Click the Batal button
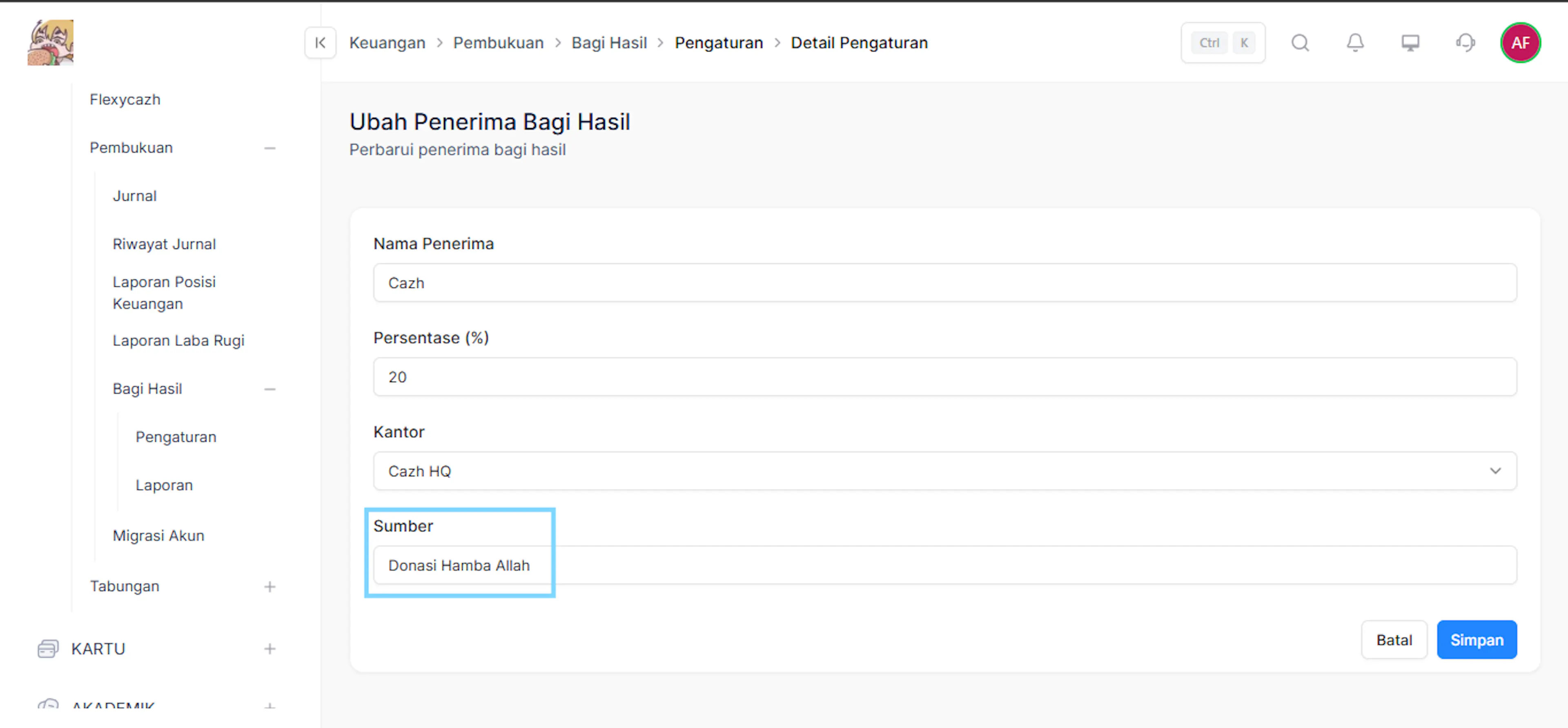The image size is (1568, 728). [x=1394, y=639]
